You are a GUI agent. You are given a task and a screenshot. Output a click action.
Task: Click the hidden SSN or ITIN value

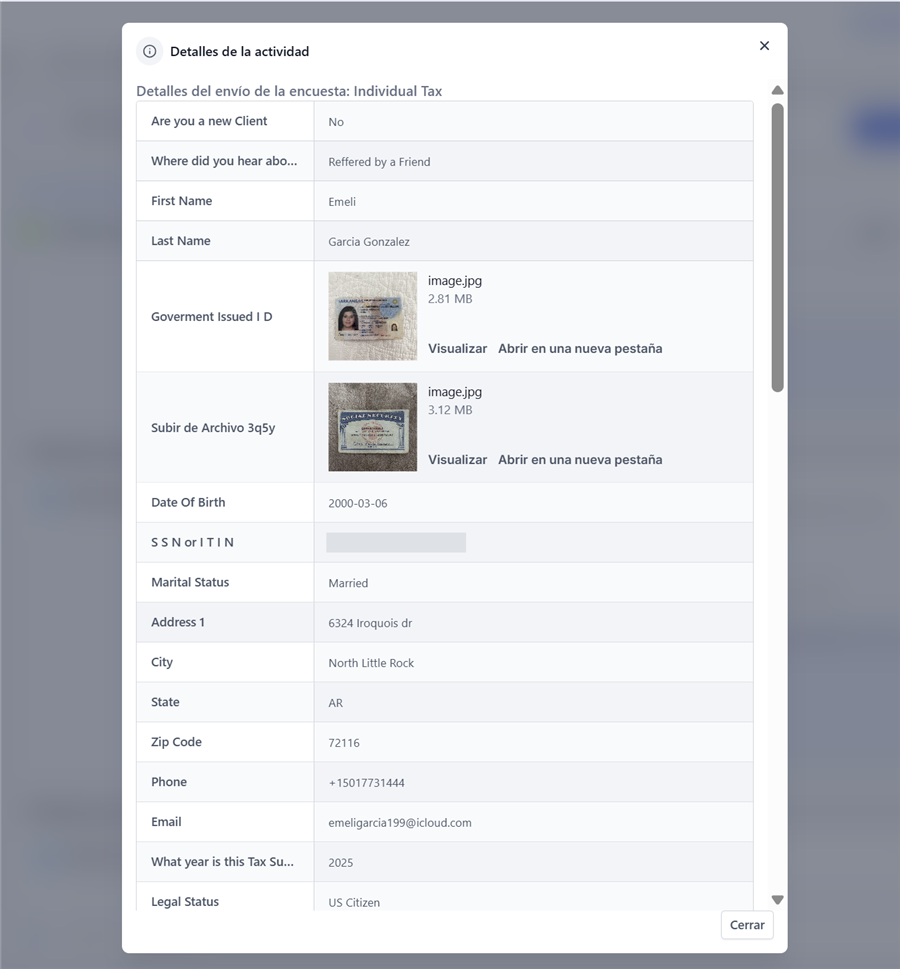click(x=396, y=543)
